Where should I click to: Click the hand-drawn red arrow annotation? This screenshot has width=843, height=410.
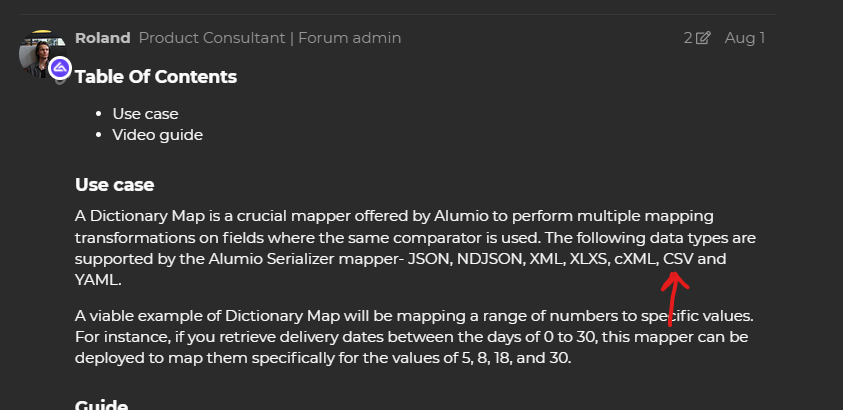click(674, 298)
